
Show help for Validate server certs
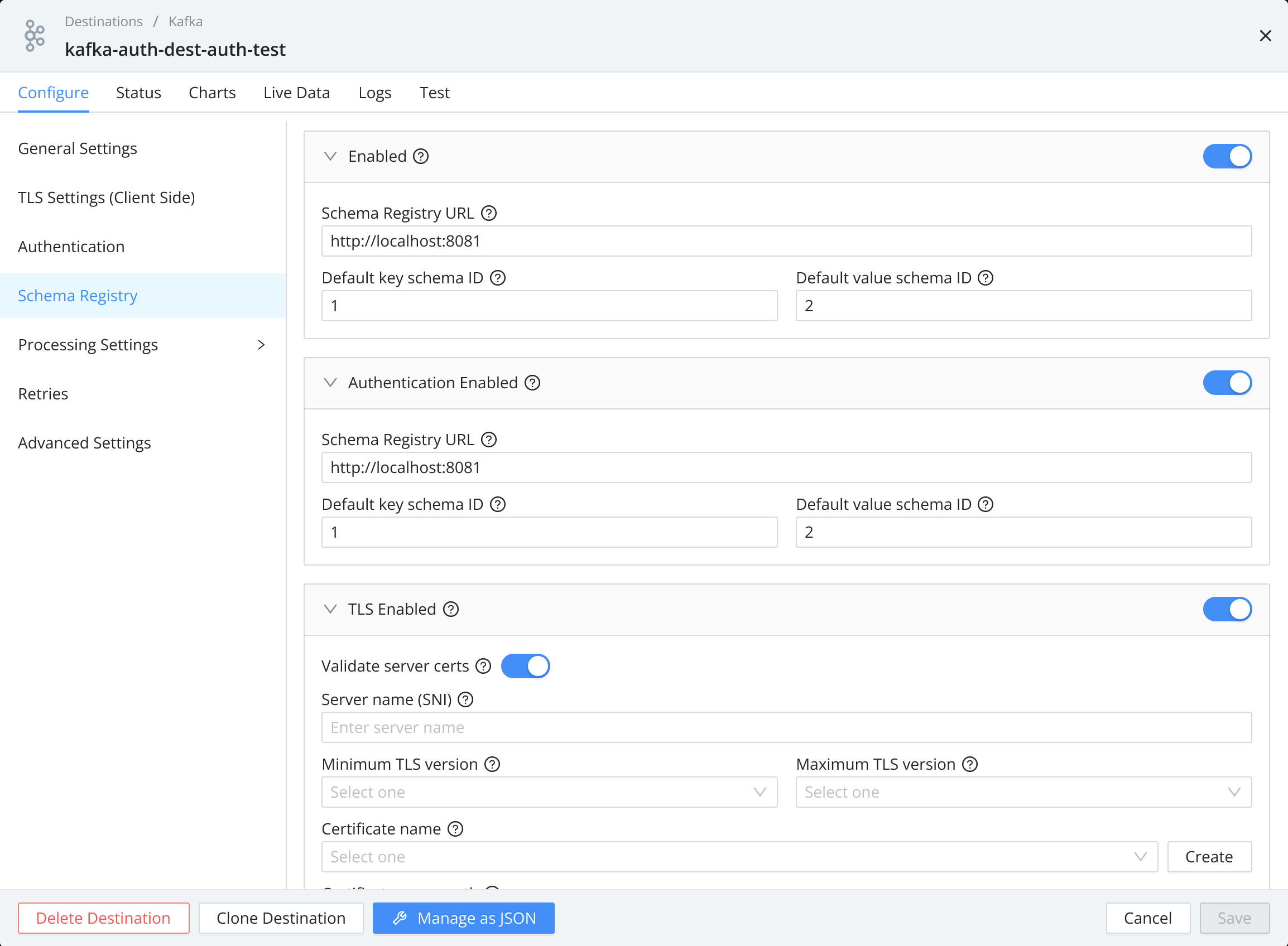484,666
